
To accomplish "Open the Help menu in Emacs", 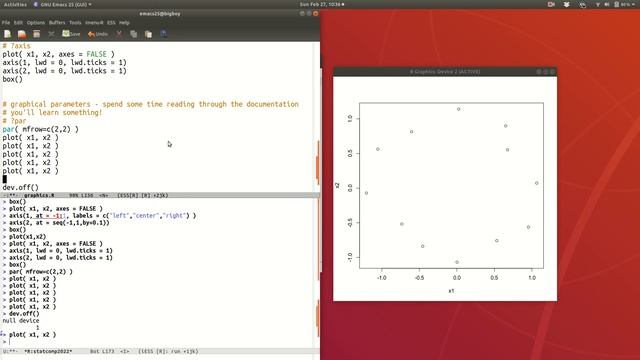I will [x=124, y=23].
